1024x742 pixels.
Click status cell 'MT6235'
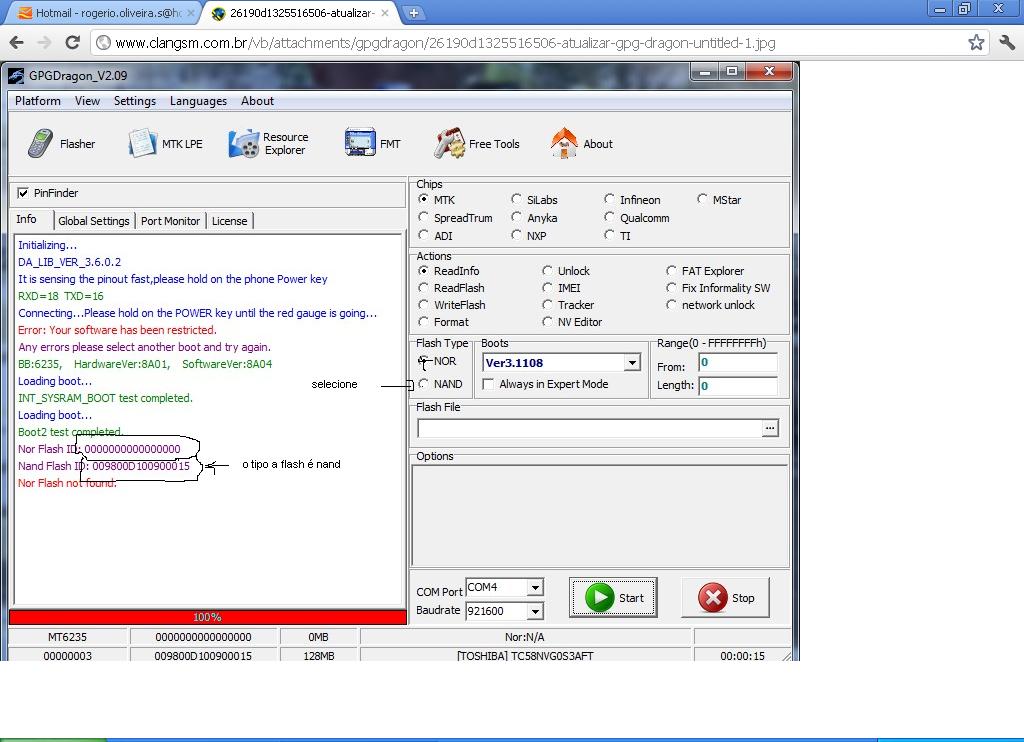[67, 637]
